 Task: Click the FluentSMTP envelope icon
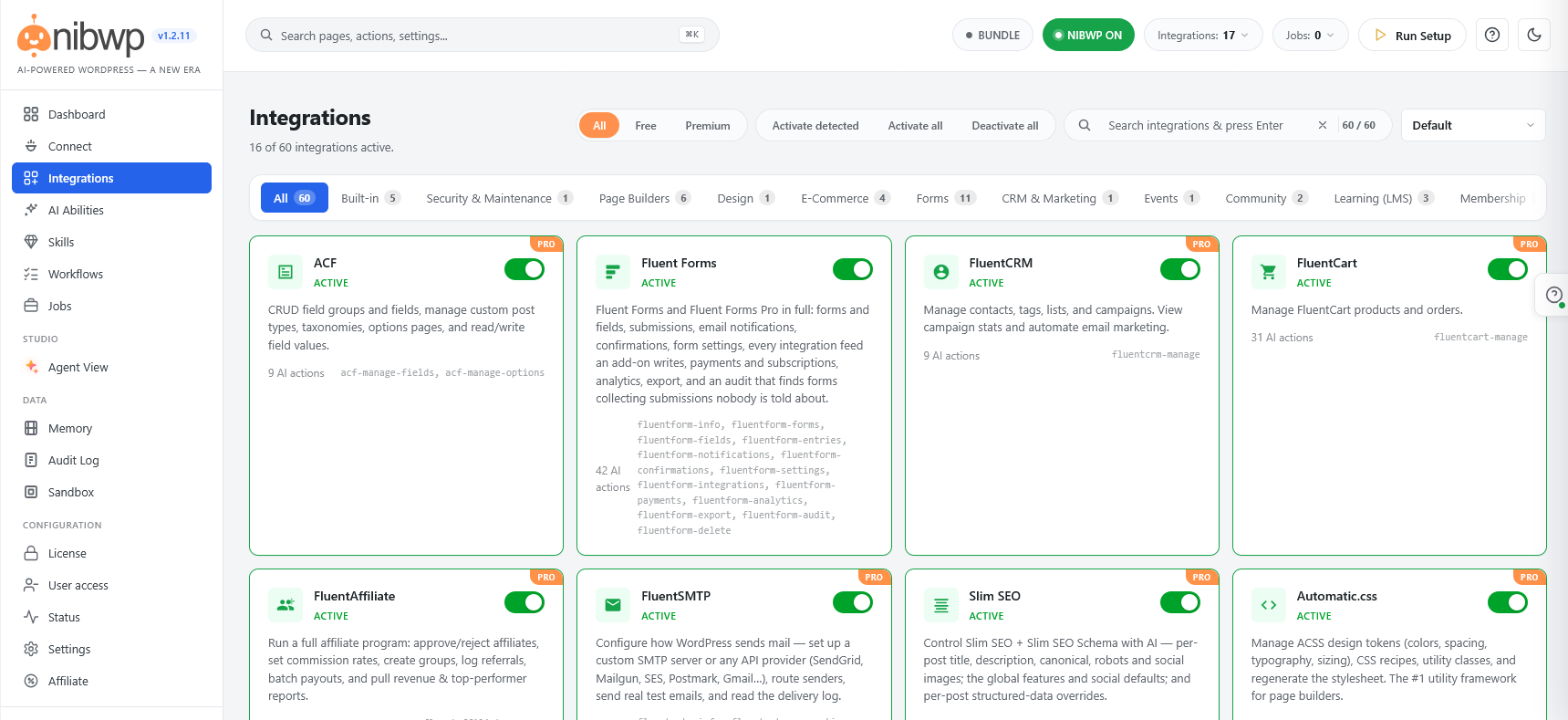(613, 605)
